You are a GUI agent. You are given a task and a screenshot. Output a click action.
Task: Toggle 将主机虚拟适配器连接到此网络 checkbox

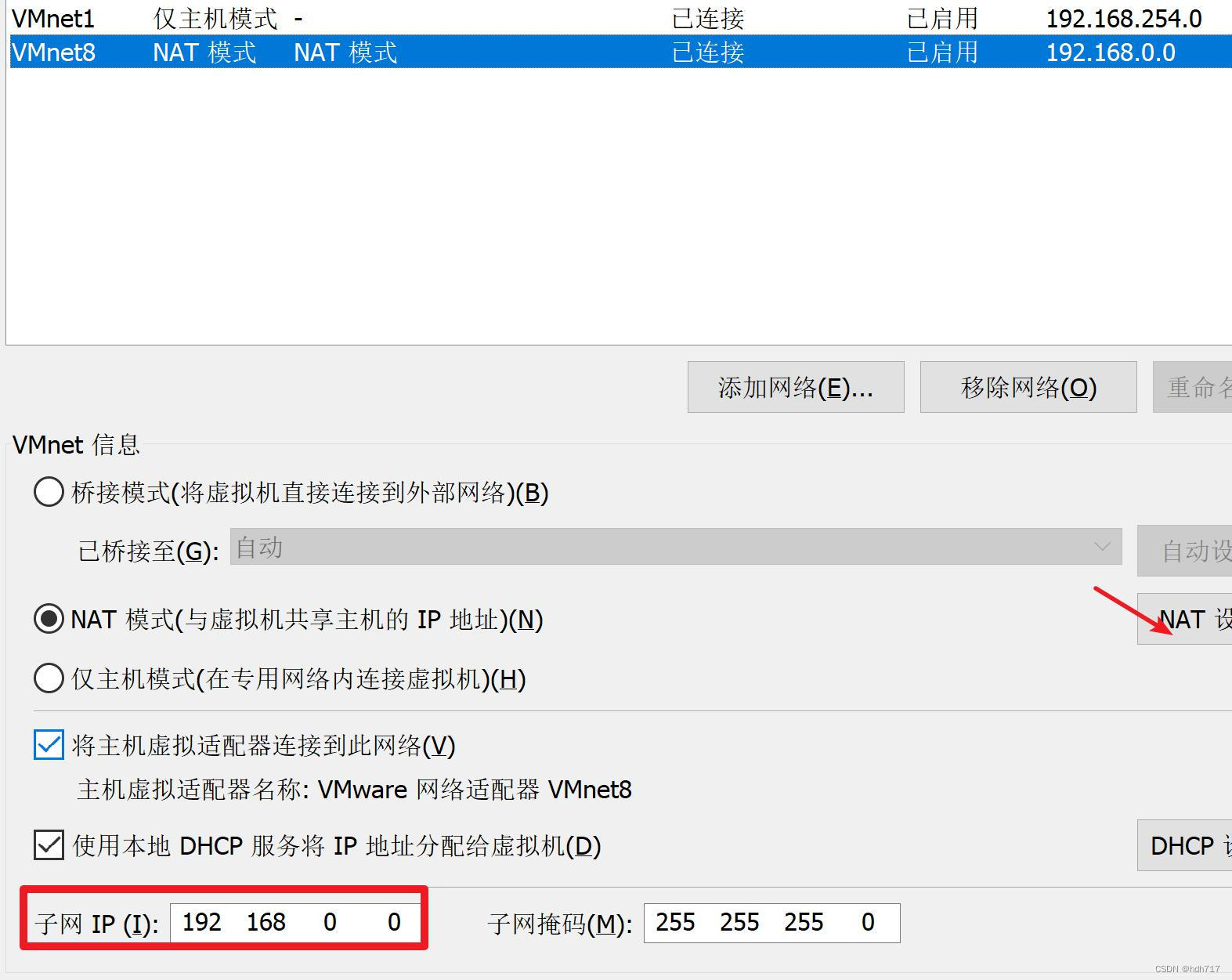49,744
